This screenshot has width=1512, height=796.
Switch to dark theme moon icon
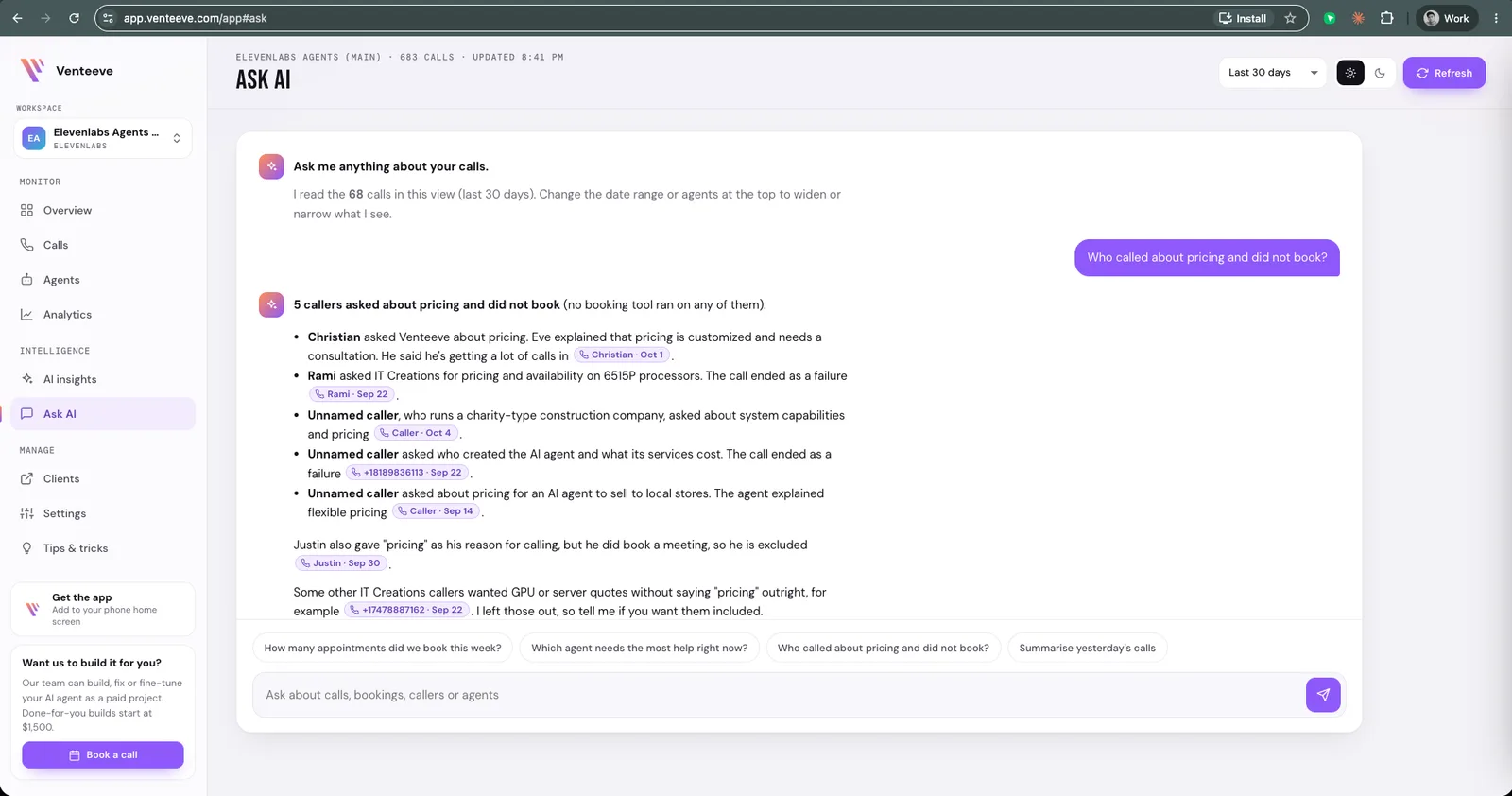click(x=1380, y=73)
